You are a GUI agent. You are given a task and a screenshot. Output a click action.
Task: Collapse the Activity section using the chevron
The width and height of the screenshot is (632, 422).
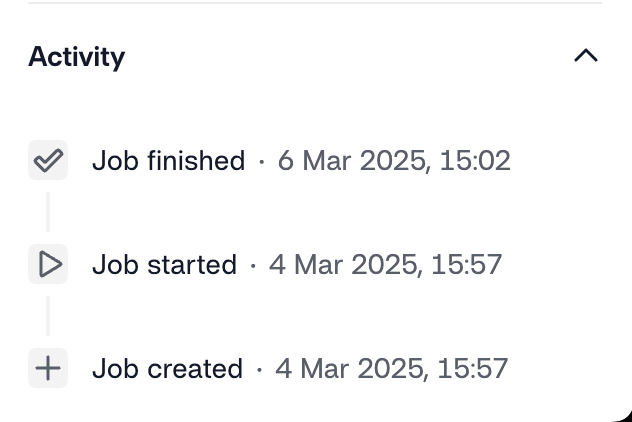point(586,56)
